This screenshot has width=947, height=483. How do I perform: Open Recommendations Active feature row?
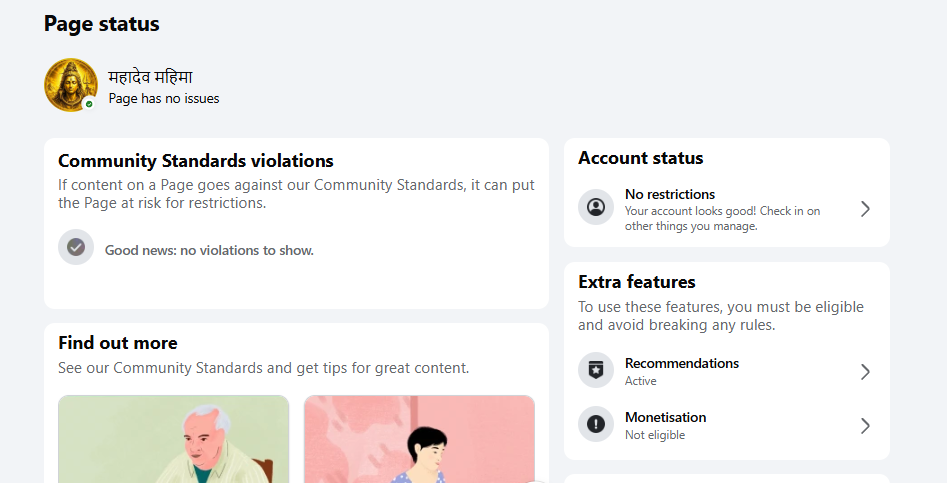(727, 371)
